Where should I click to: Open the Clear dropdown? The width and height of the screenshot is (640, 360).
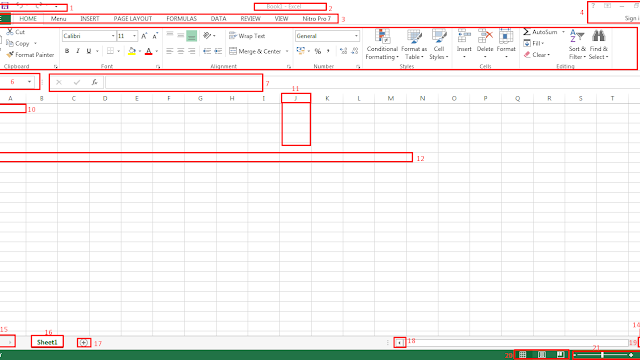[537, 55]
